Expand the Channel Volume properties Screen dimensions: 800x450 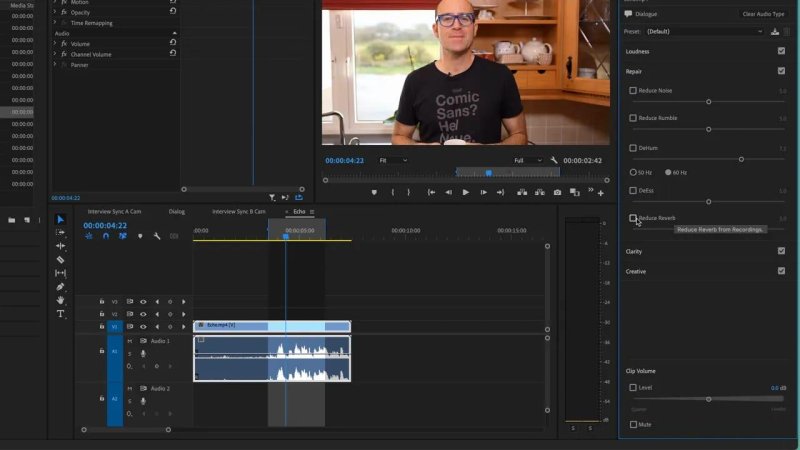(55, 54)
